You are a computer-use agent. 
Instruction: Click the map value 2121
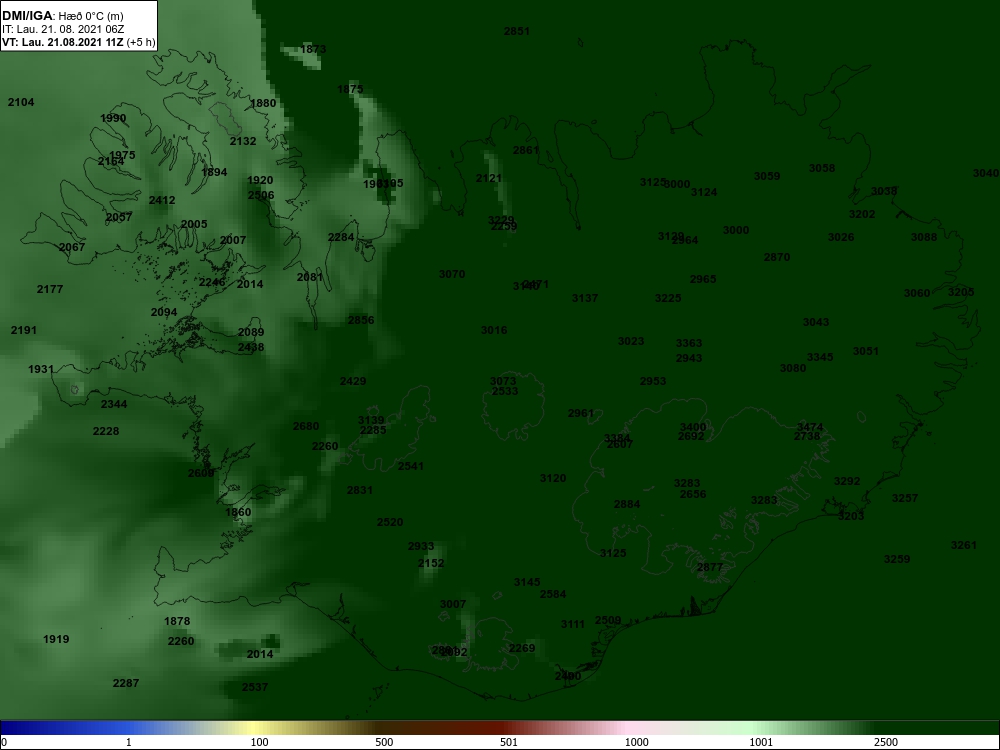pos(489,179)
